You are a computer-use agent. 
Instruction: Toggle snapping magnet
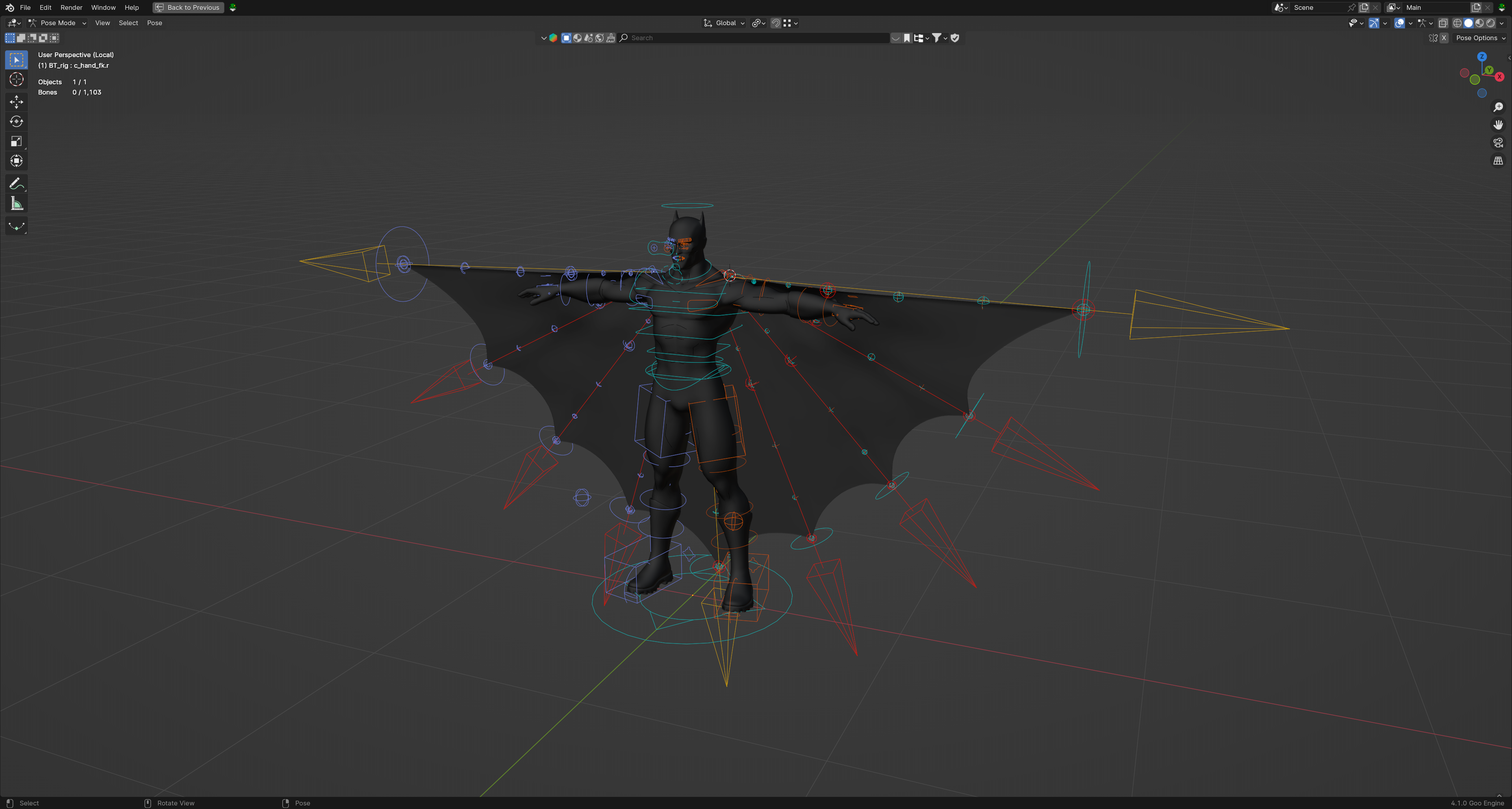775,23
